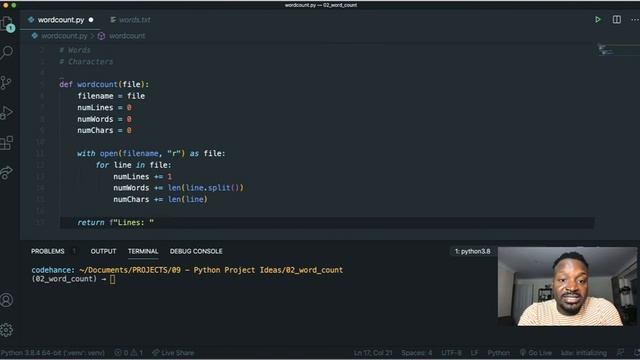Open the Explorer view in activity bar

[7, 24]
